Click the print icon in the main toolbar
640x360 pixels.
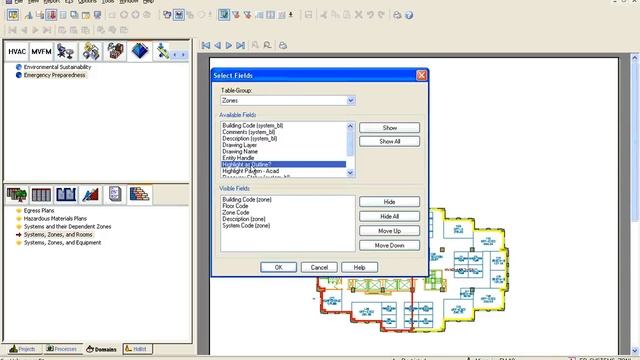pos(397,15)
